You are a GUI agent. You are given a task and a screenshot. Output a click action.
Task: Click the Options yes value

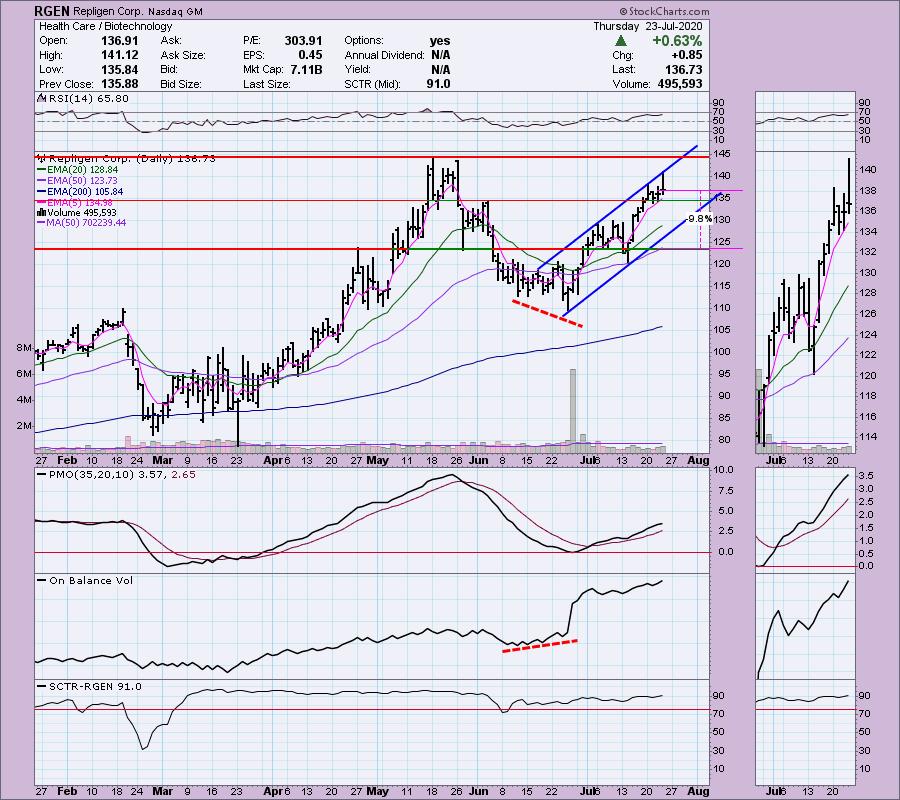pyautogui.click(x=440, y=41)
